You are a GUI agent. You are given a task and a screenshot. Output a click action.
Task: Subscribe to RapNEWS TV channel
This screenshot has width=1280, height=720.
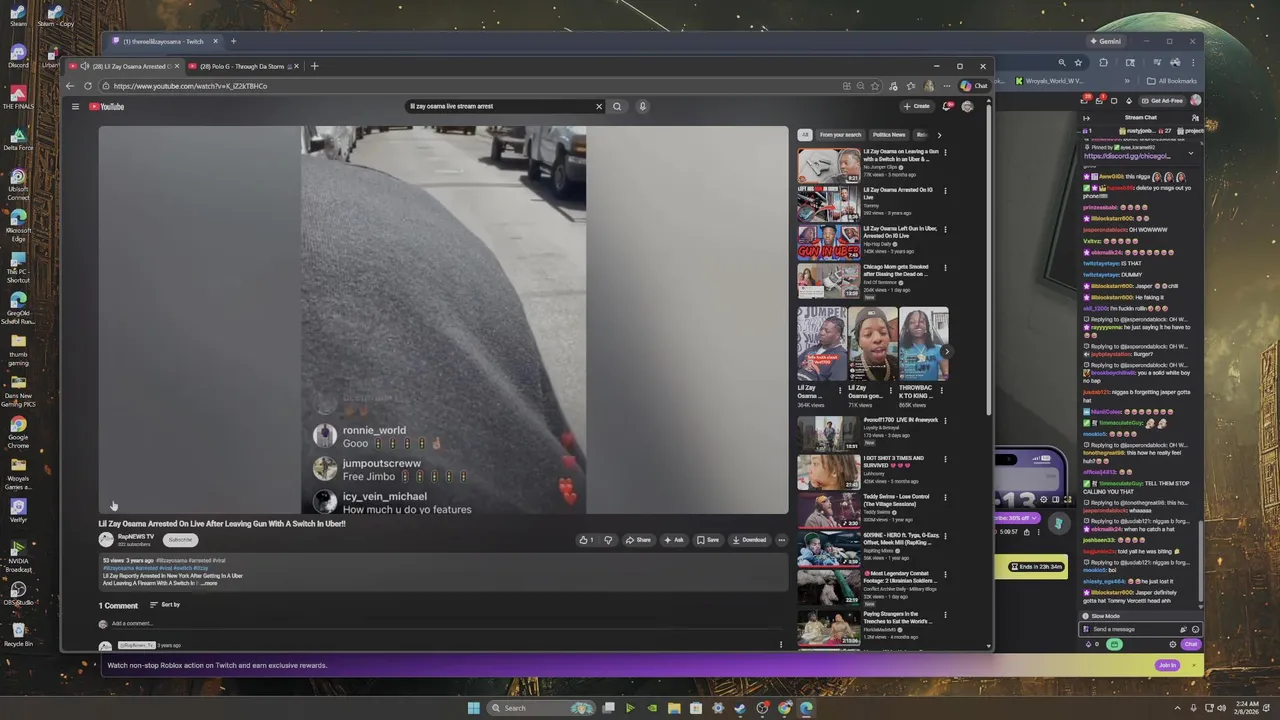180,540
